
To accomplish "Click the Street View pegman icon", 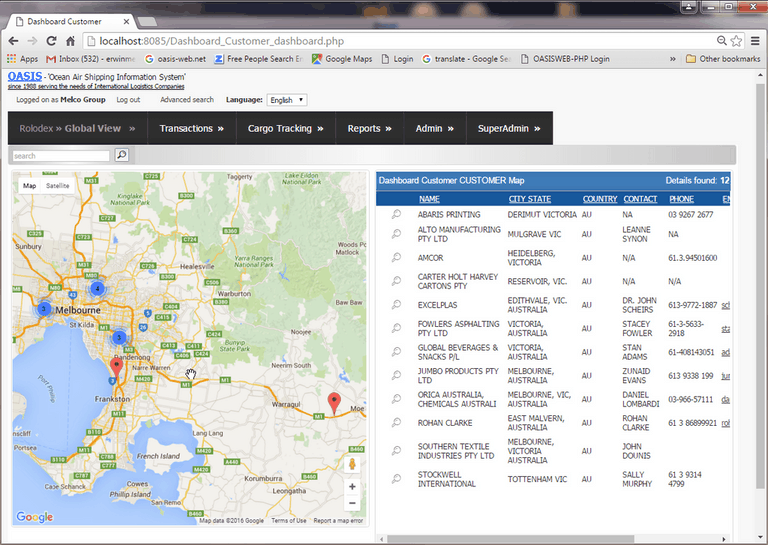I will tap(352, 464).
